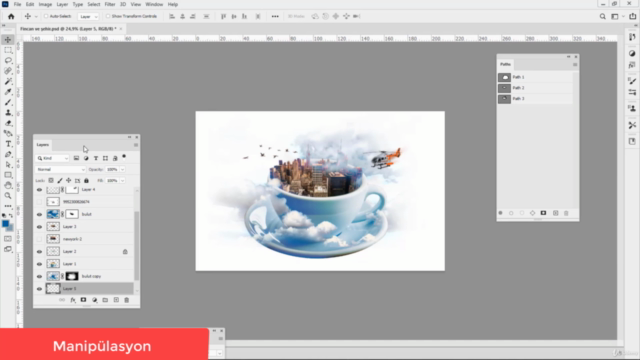
Task: Select the Eyedropper tool
Action: click(8, 92)
